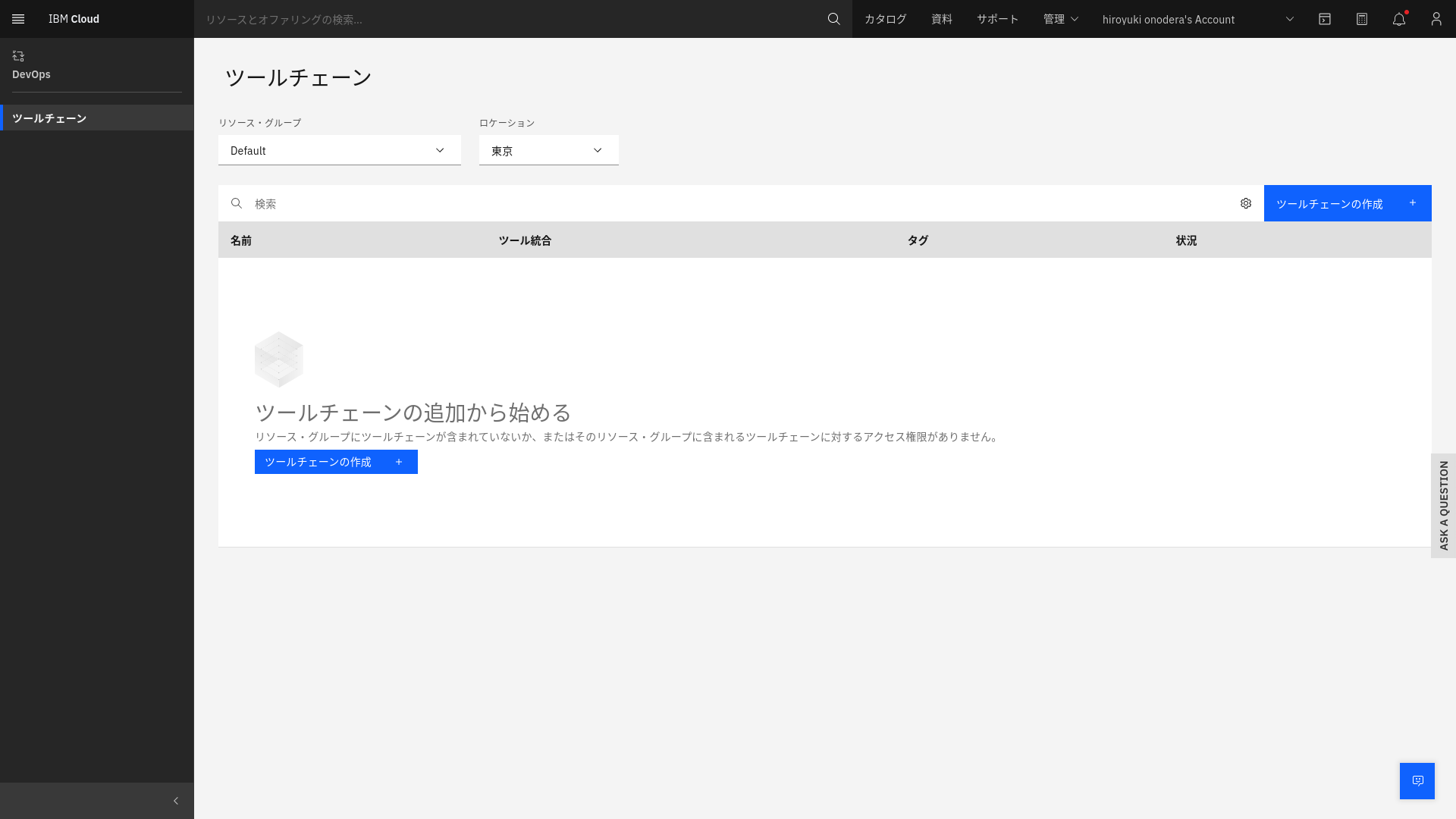This screenshot has width=1456, height=819.
Task: Click the サポート menu item
Action: click(x=997, y=19)
